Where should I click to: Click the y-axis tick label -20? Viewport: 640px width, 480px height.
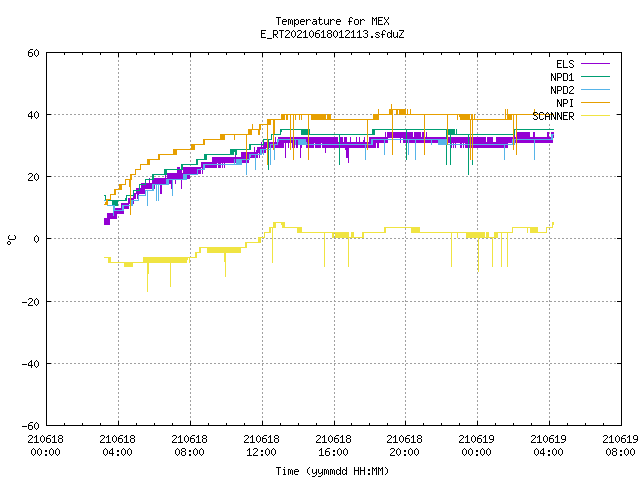[31, 302]
